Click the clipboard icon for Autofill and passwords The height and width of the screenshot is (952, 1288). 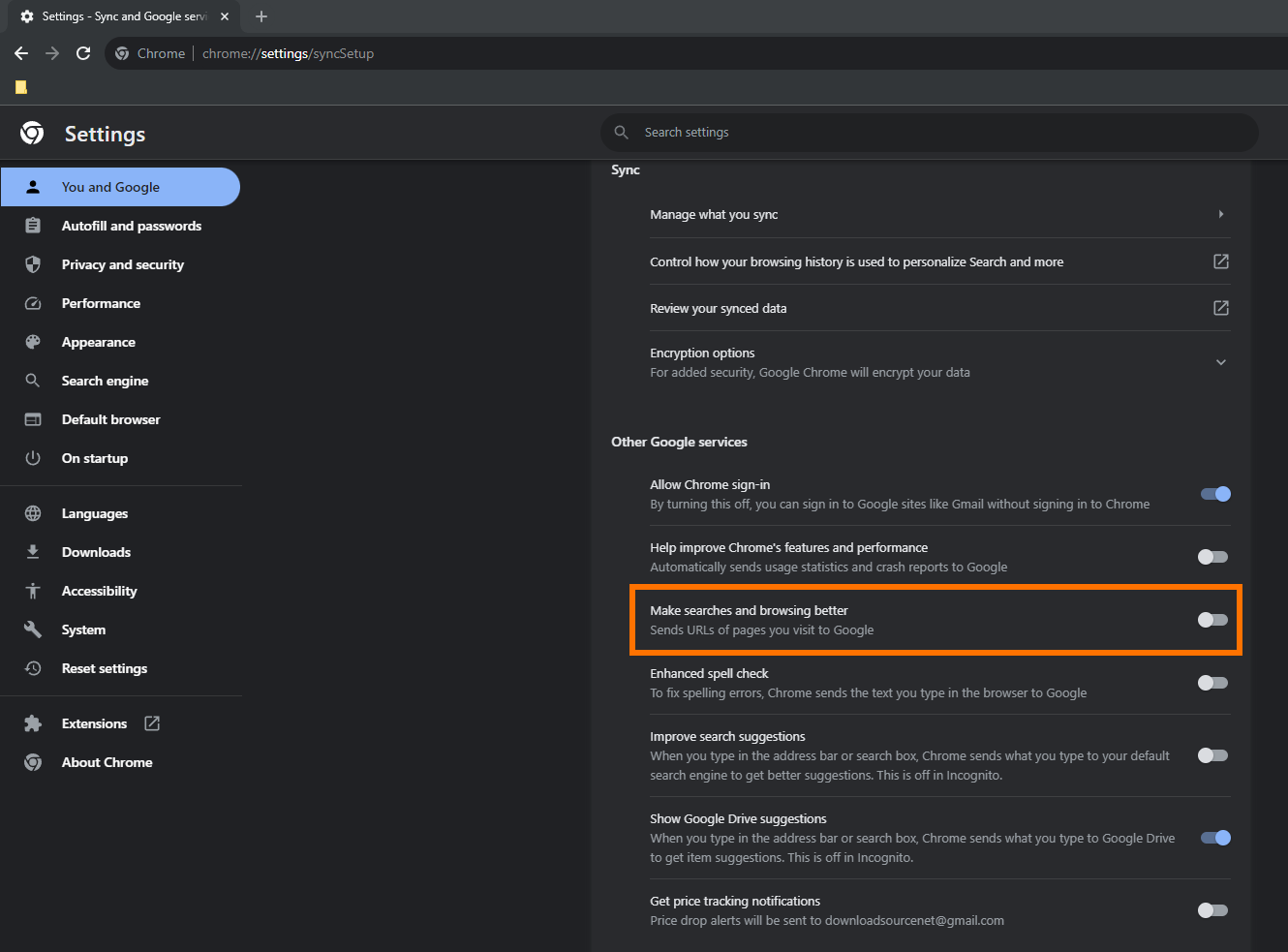pyautogui.click(x=33, y=226)
